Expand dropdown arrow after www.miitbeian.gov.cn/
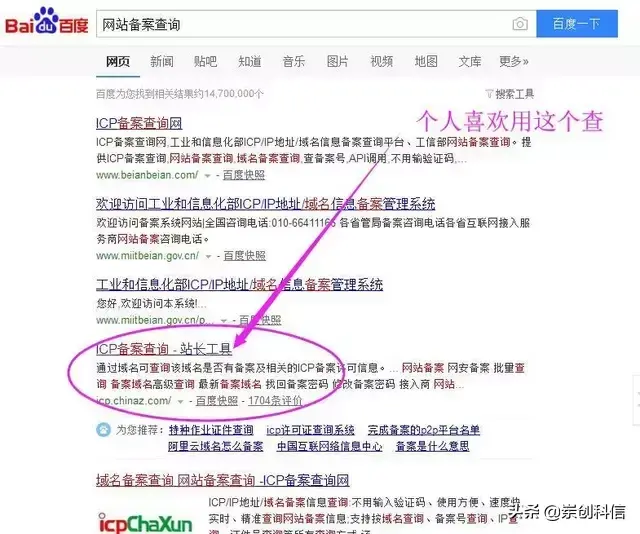Screen dimensions: 640x534 (208, 257)
